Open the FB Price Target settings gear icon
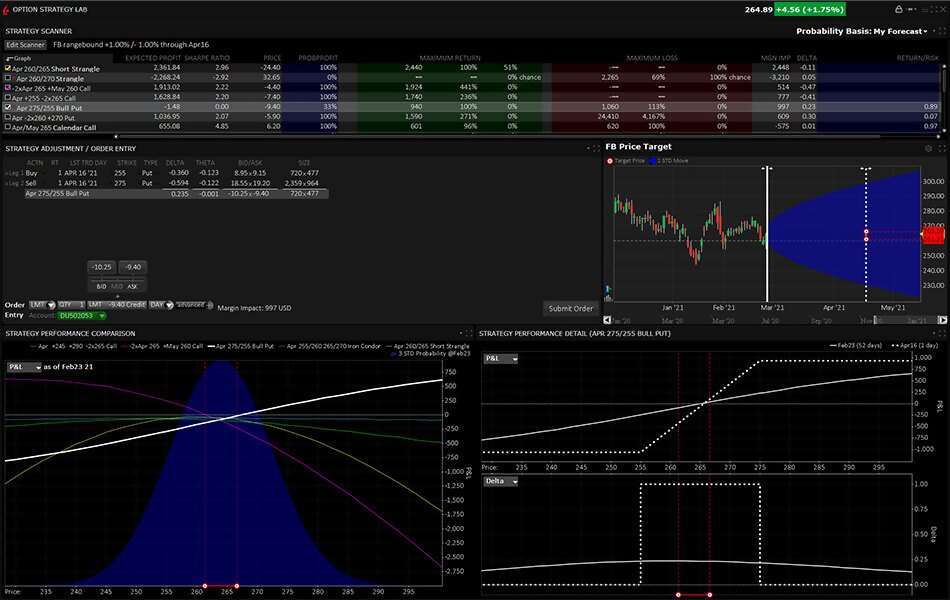The image size is (950, 600). pos(927,147)
